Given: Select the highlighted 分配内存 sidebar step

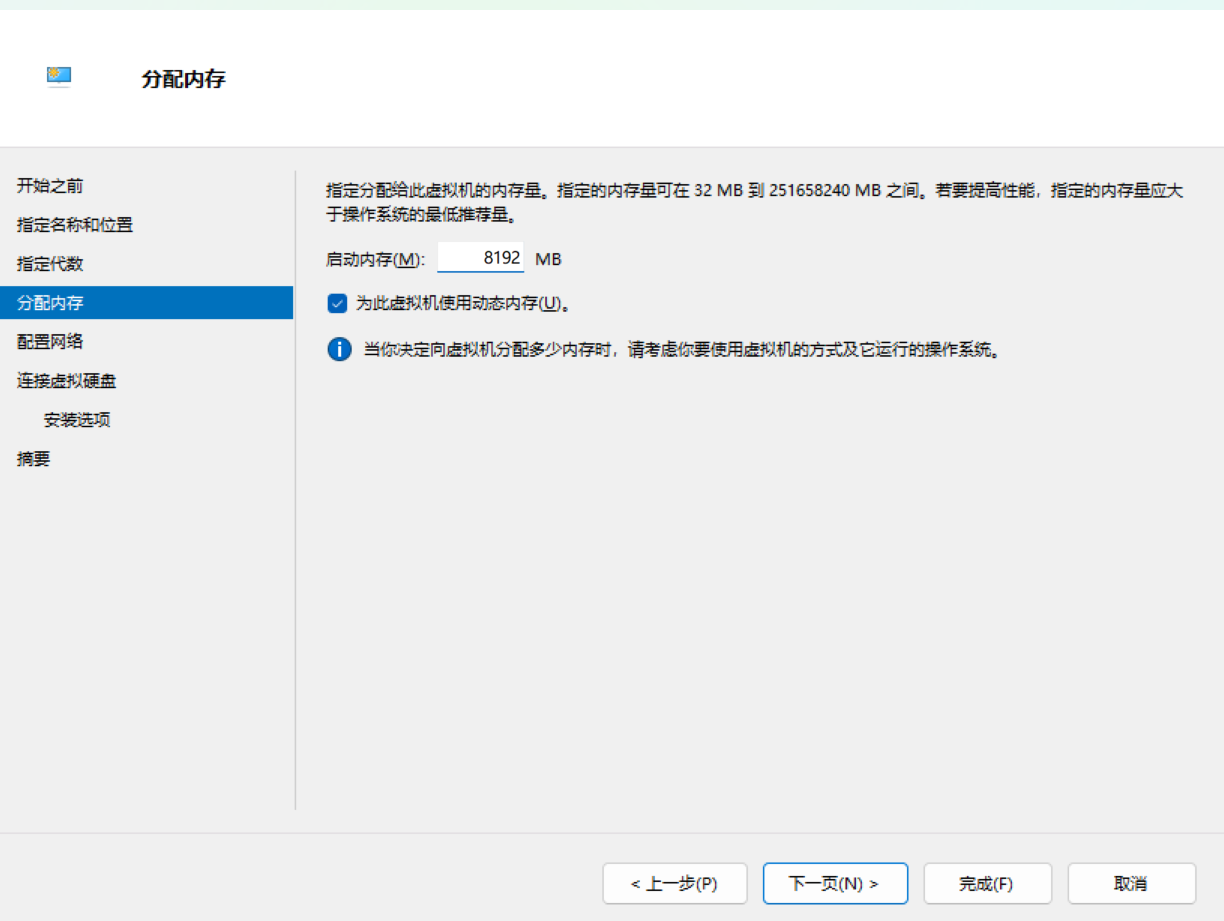Looking at the screenshot, I should click(50, 303).
